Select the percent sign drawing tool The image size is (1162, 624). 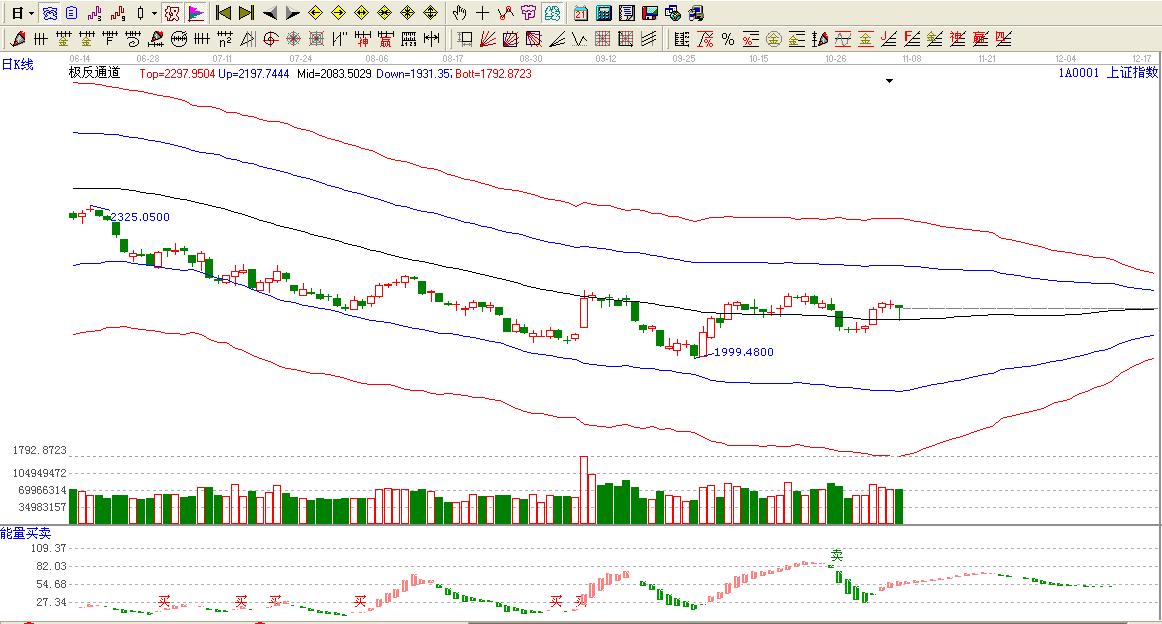pos(728,39)
